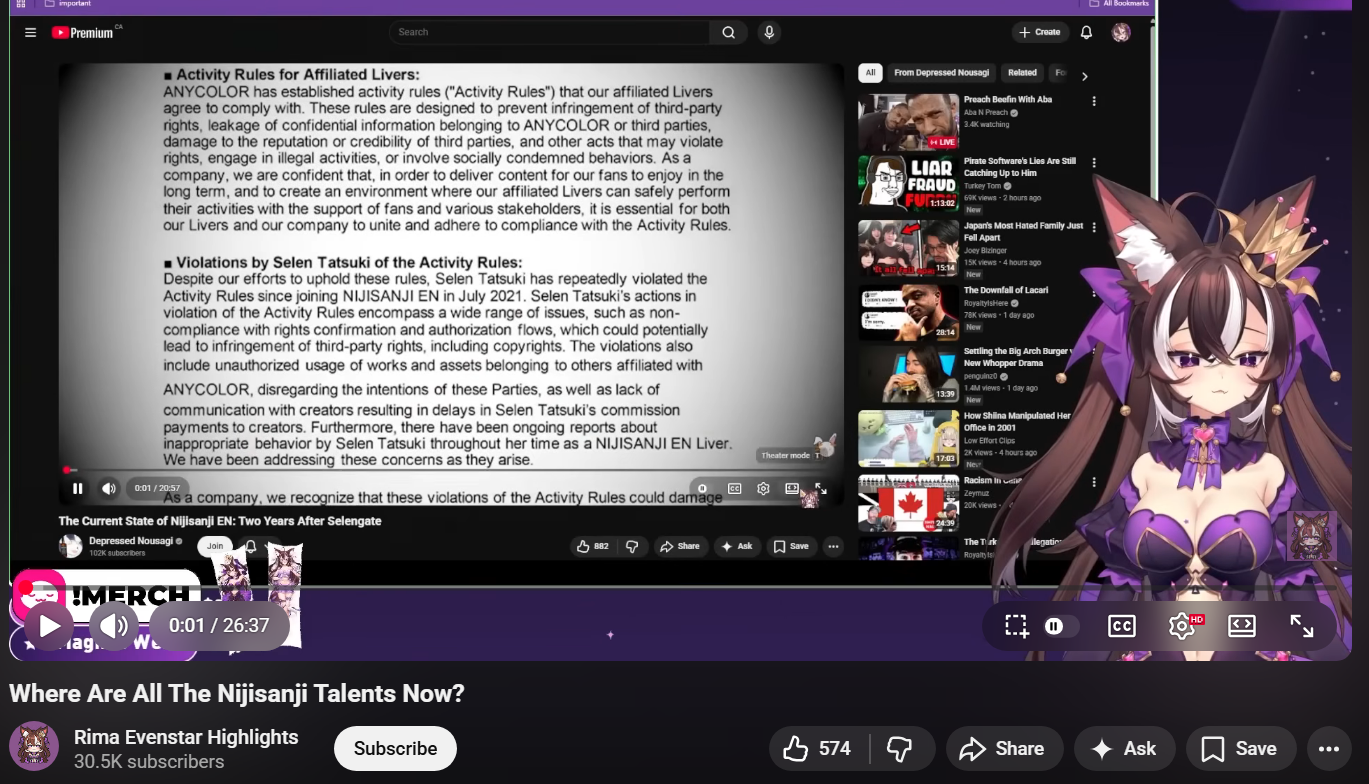
Task: Open the account avatar in embedded header
Action: click(1121, 32)
